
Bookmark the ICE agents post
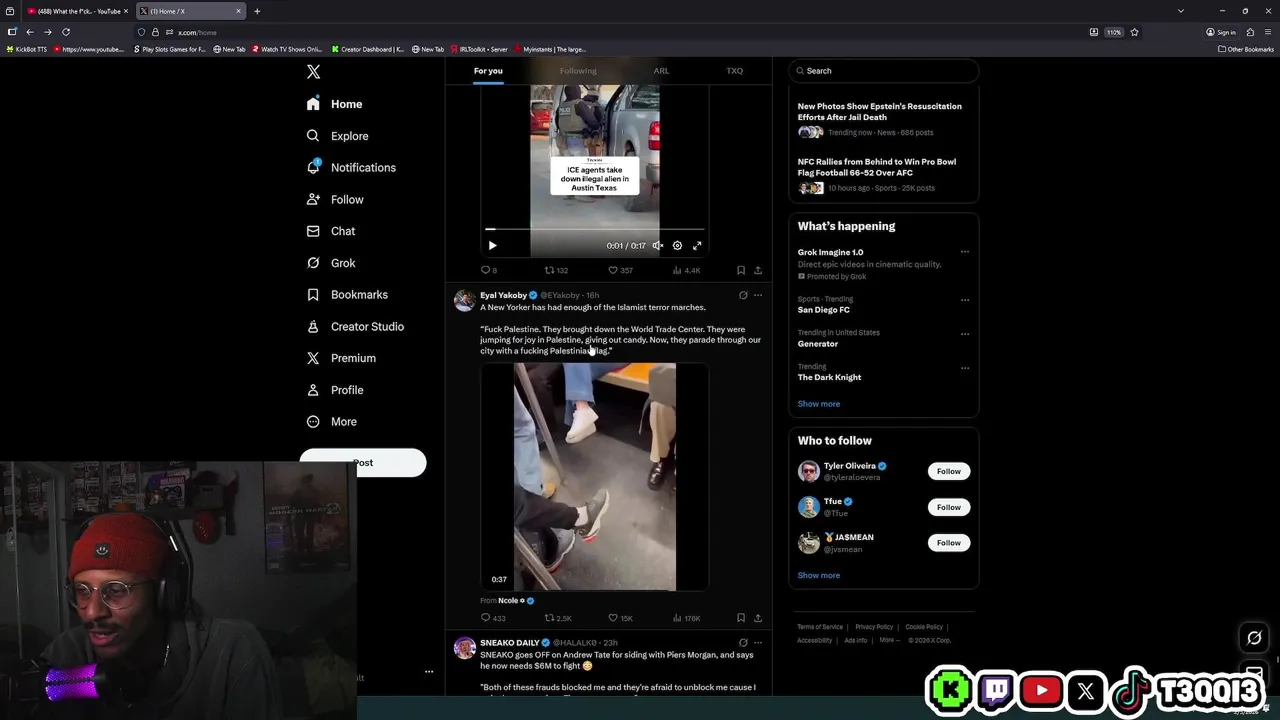click(740, 270)
